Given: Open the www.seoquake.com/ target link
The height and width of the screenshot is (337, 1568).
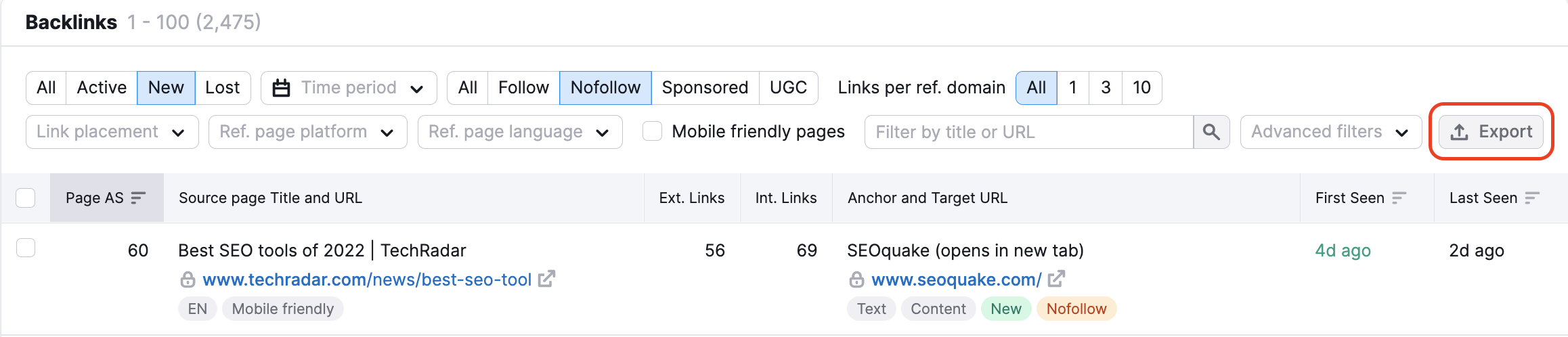Looking at the screenshot, I should [x=956, y=279].
